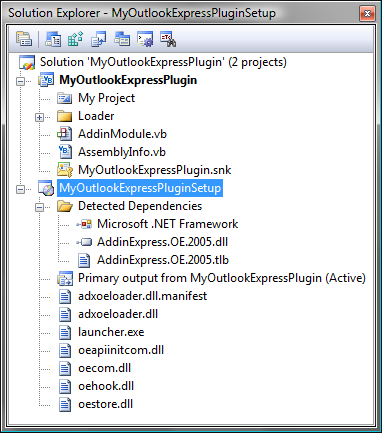The height and width of the screenshot is (433, 382).
Task: Click the AddinModule.vb file icon
Action: pos(64,134)
